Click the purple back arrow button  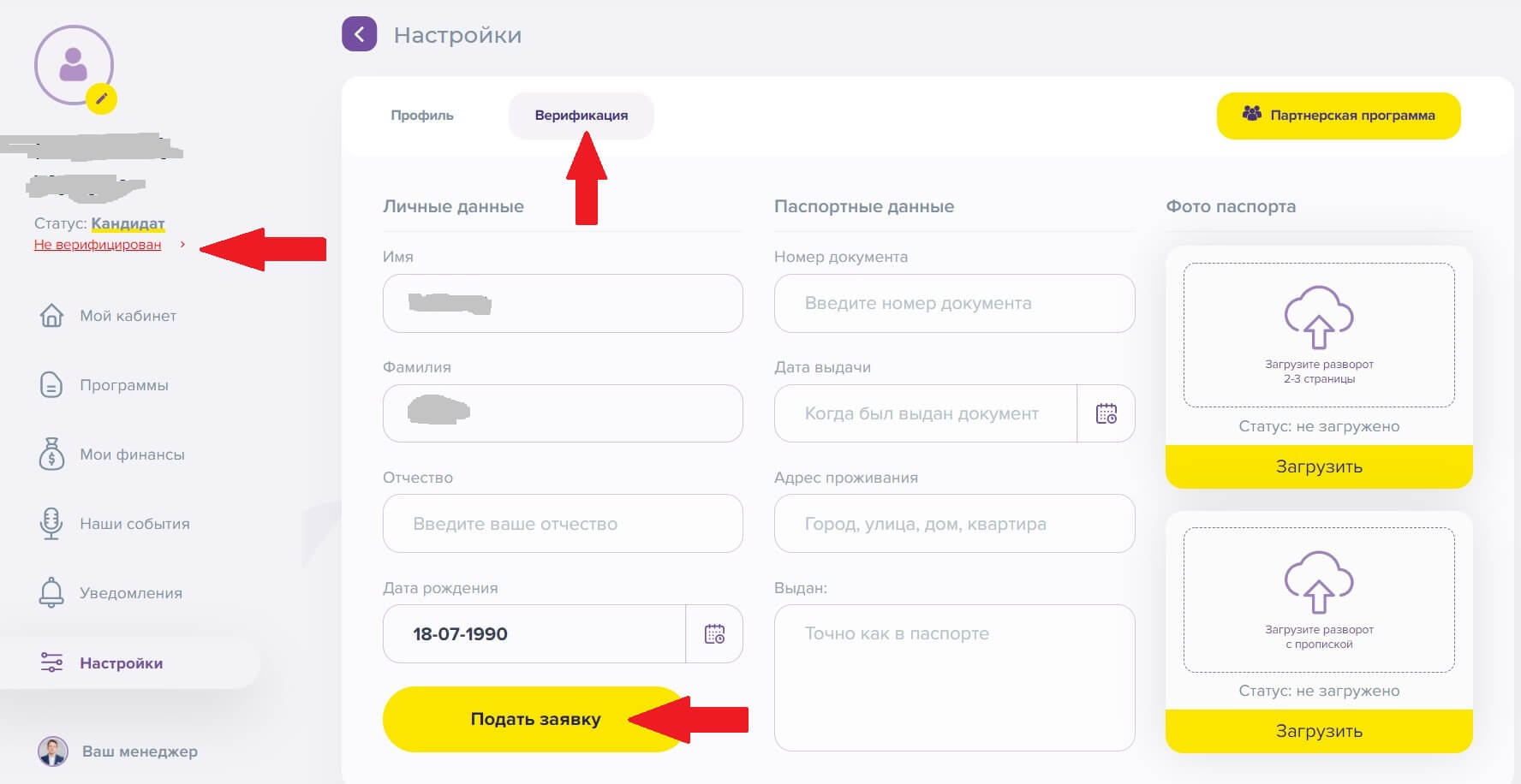[x=359, y=34]
